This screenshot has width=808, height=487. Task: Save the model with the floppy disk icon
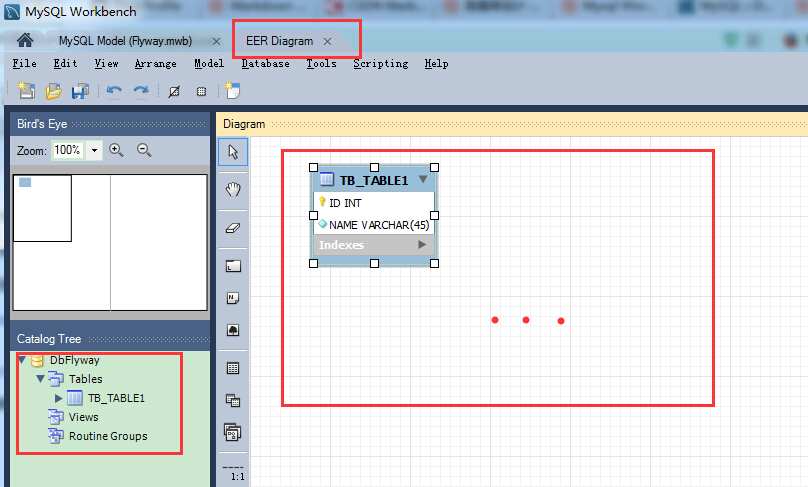click(80, 91)
